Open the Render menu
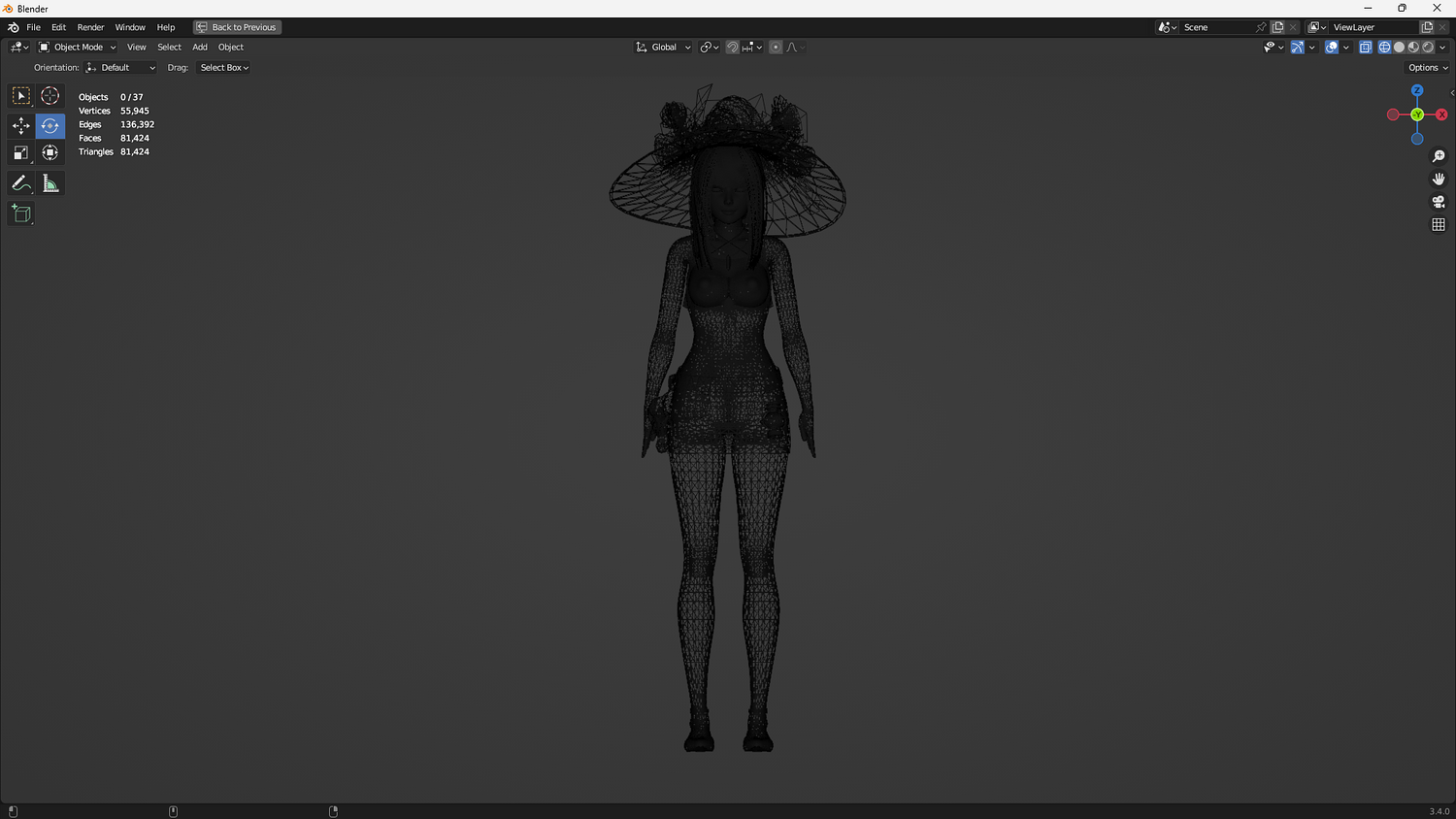The height and width of the screenshot is (819, 1456). (x=90, y=27)
